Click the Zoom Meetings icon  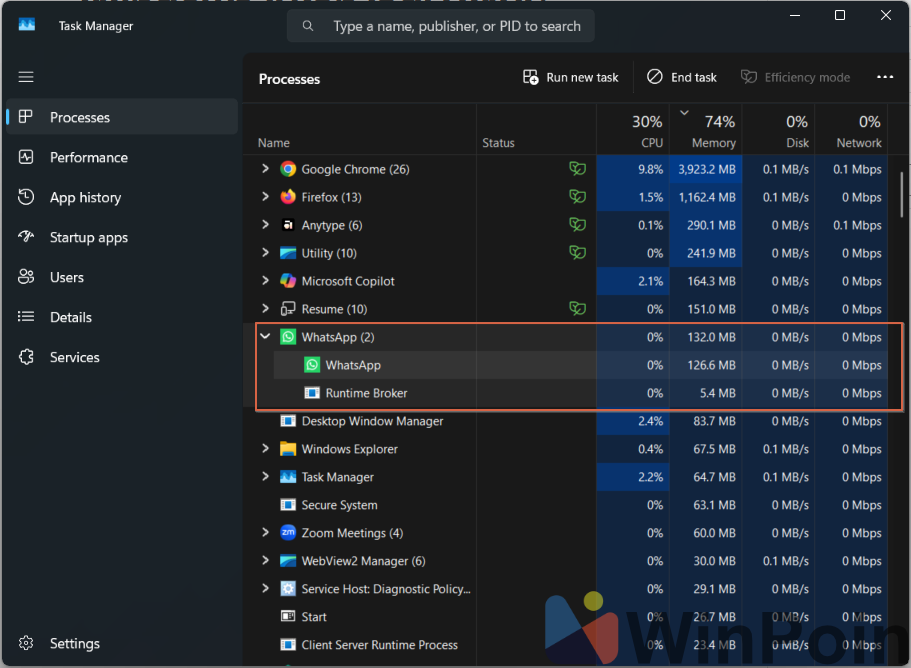coord(288,533)
